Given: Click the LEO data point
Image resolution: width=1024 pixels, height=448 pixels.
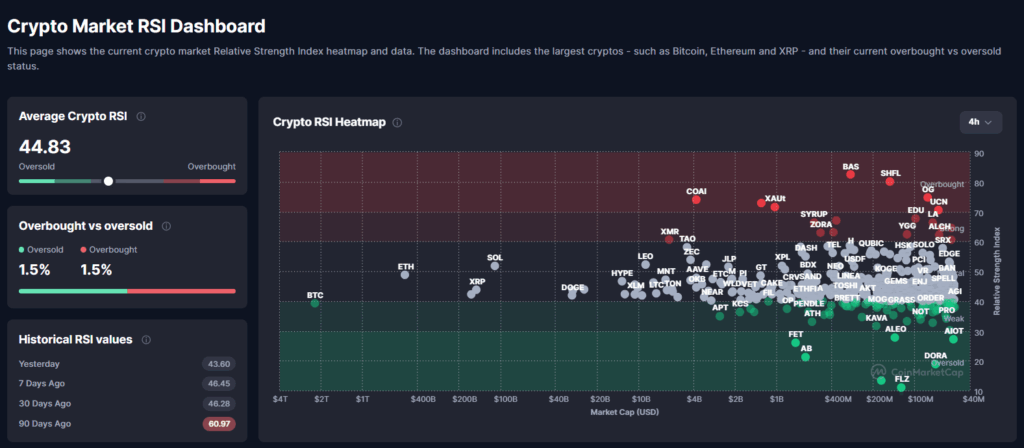Looking at the screenshot, I should (x=645, y=264).
